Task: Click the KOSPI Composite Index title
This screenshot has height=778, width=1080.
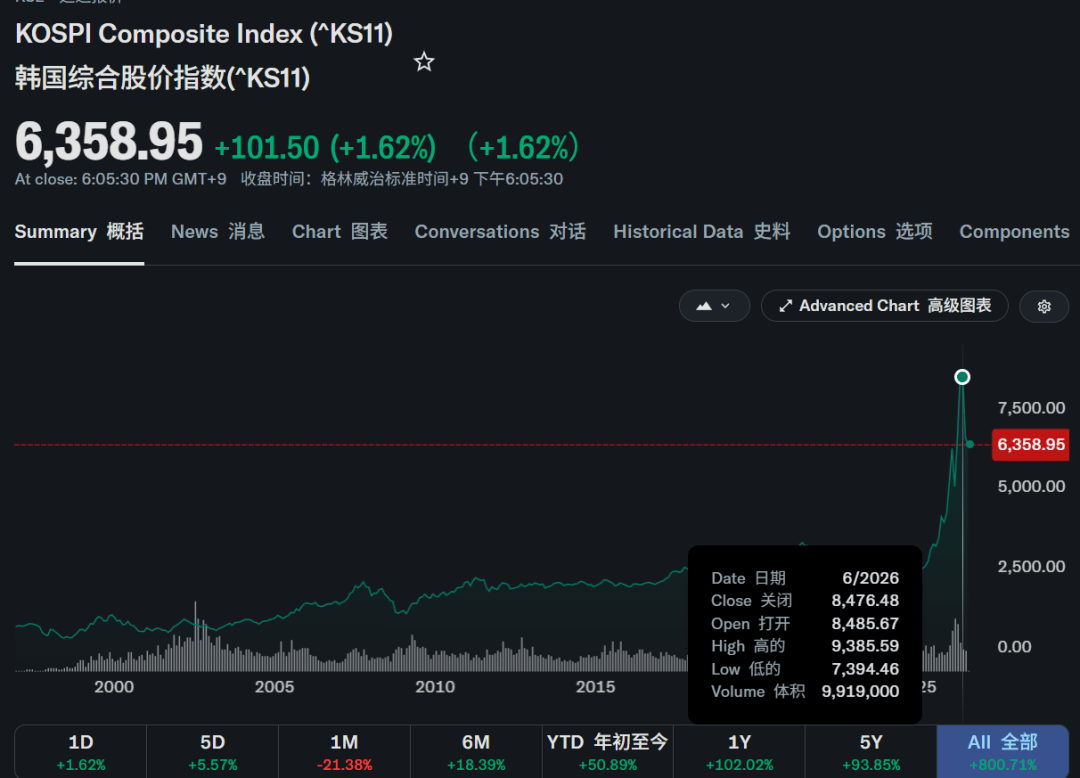Action: (x=204, y=34)
